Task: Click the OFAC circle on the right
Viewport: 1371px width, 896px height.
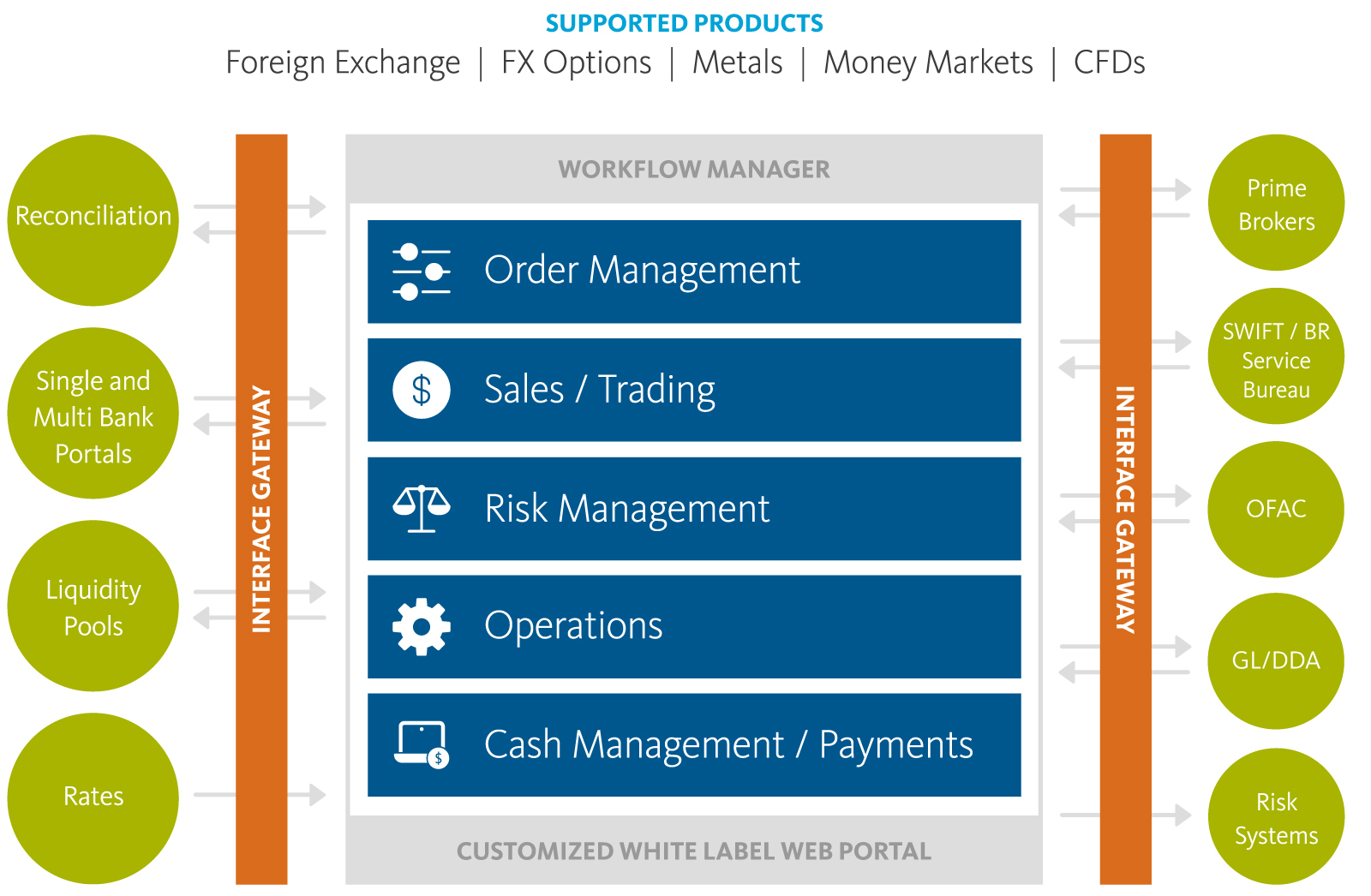Action: point(1275,508)
